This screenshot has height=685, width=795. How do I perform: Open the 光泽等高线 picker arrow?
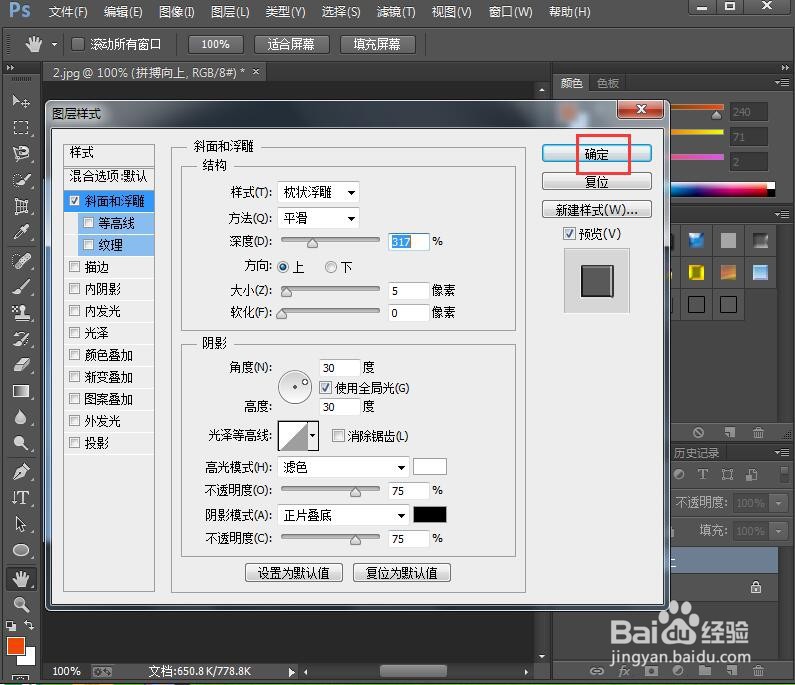pyautogui.click(x=313, y=436)
